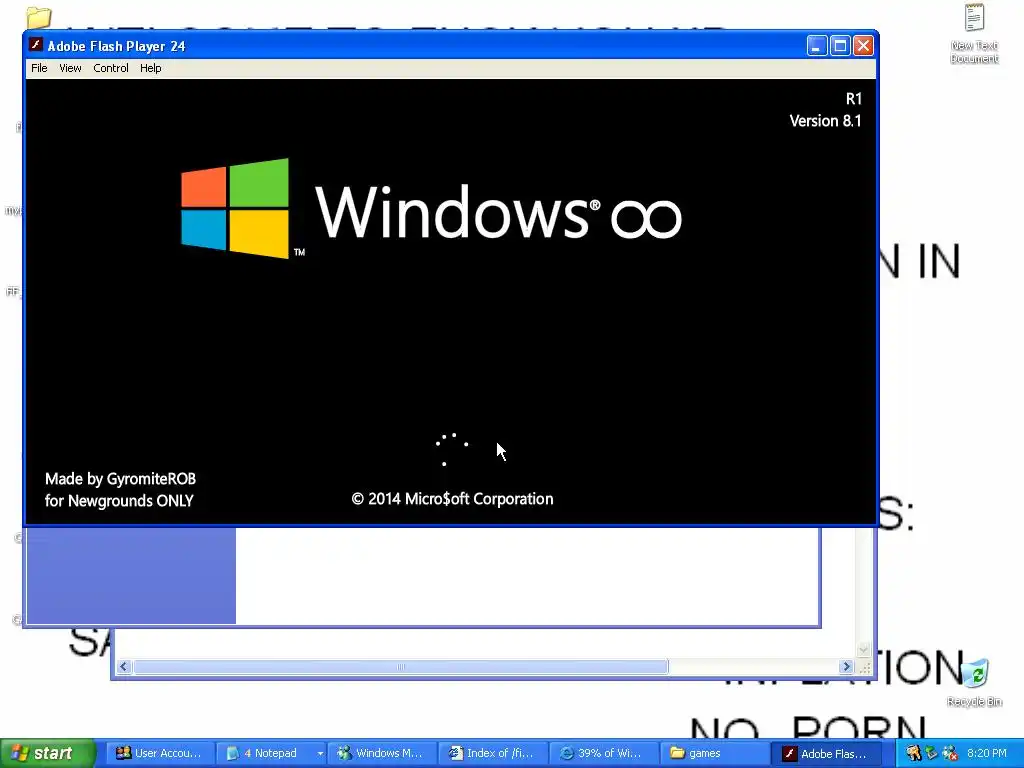This screenshot has height=768, width=1024.
Task: Click the first system tray icon
Action: point(914,753)
